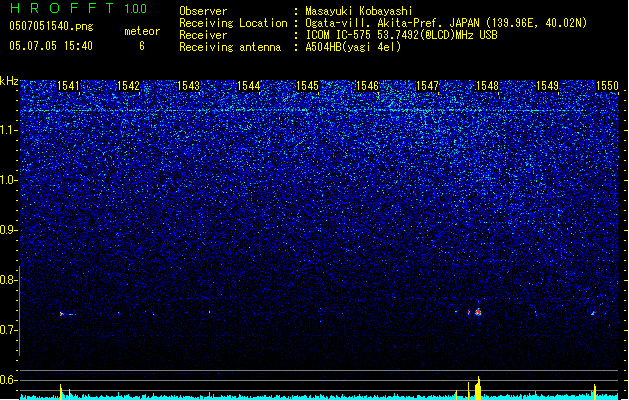Click the 0.7 kHz axis label
Image resolution: width=629 pixels, height=400 pixels.
[x=8, y=330]
